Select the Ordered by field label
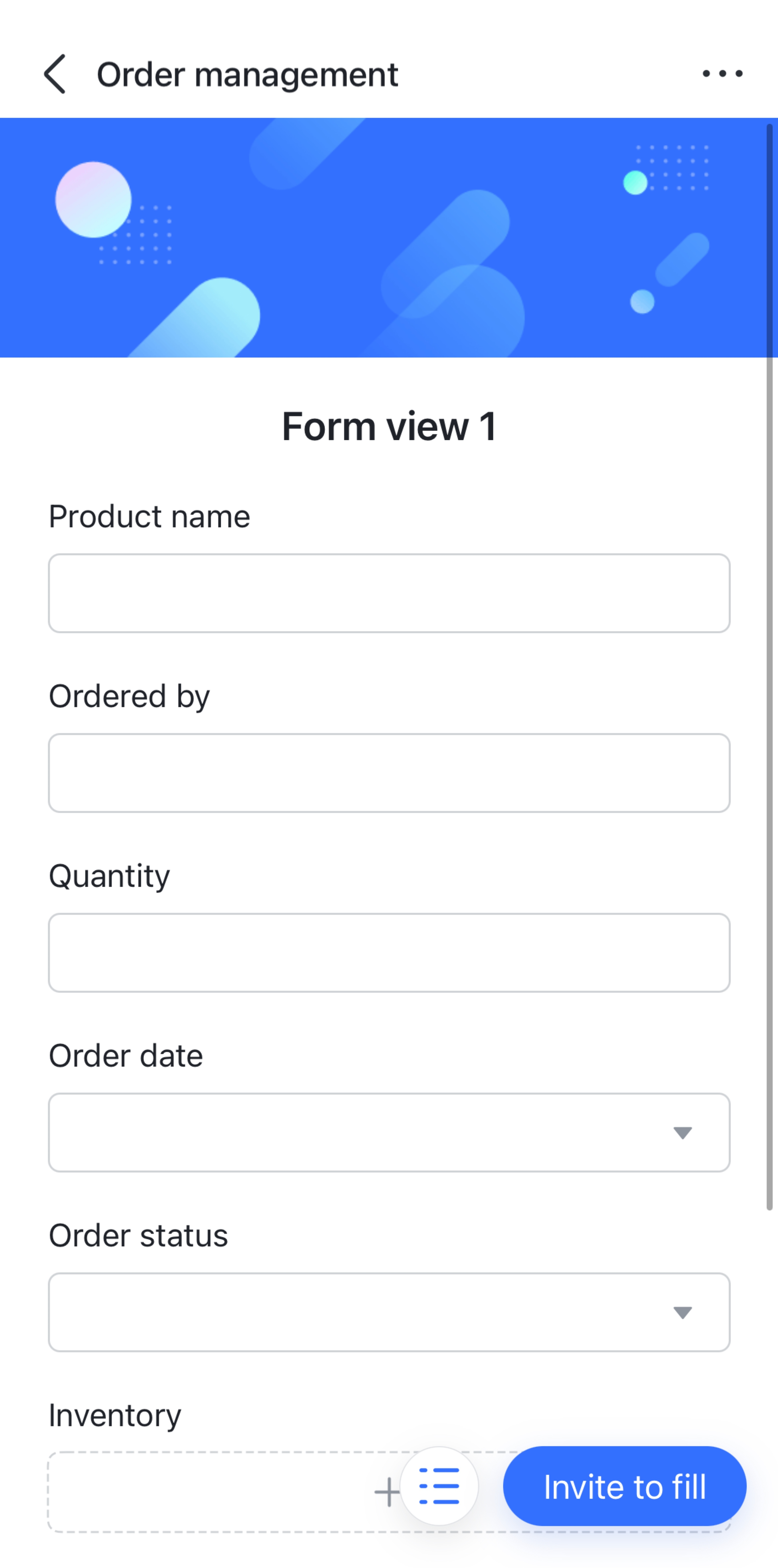778x1568 pixels. (x=129, y=696)
